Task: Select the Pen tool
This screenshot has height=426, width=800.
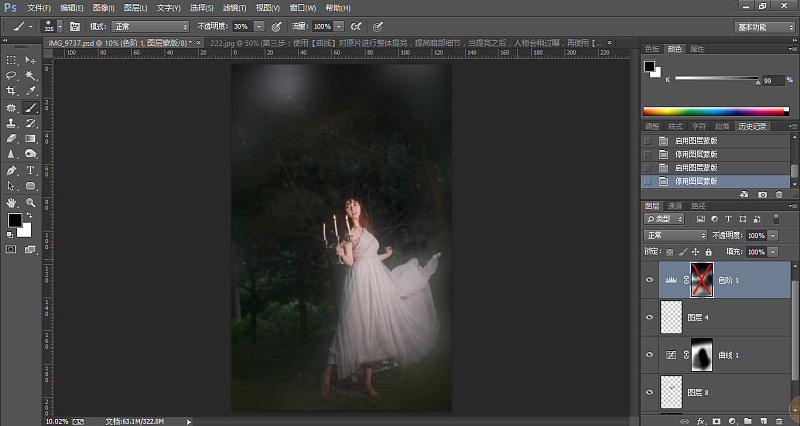Action: coord(11,170)
